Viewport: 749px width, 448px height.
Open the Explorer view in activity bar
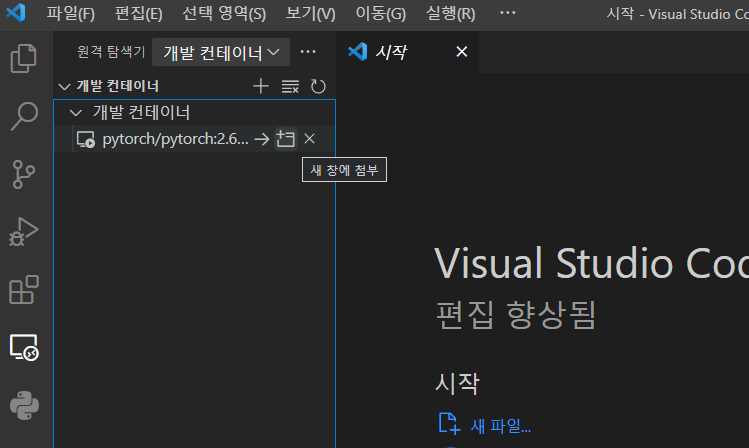23,58
